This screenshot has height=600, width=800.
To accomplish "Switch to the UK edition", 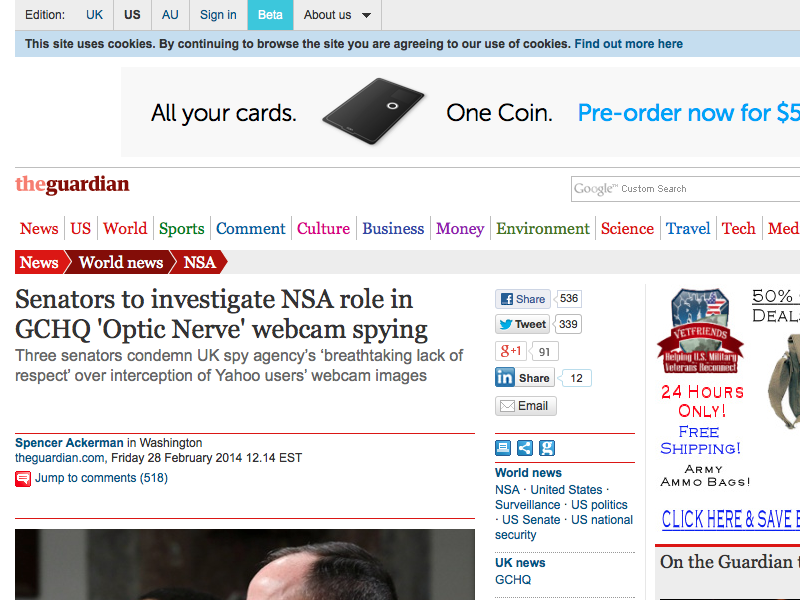I will click(x=94, y=15).
